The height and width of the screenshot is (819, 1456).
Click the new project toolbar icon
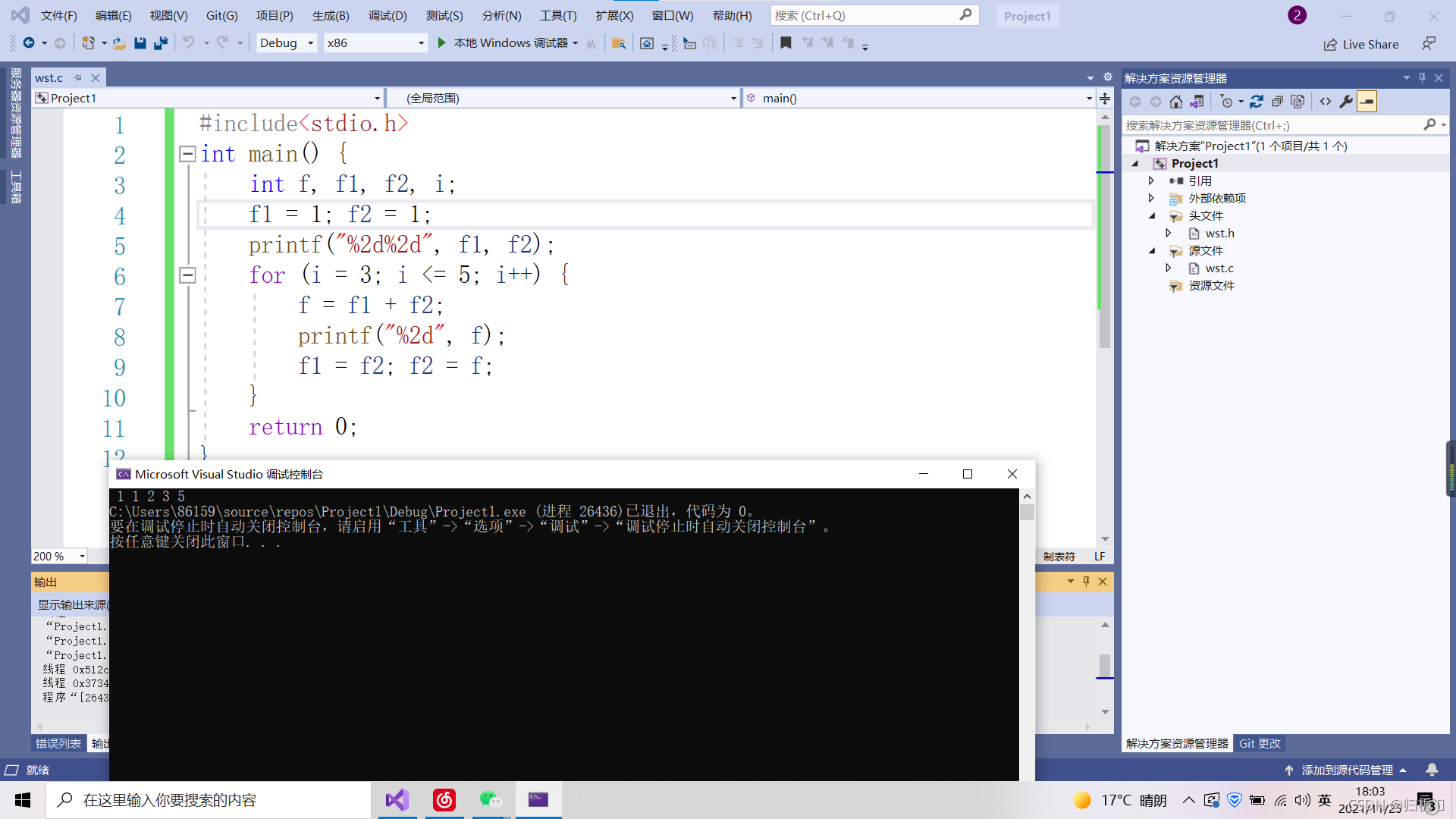(x=88, y=43)
